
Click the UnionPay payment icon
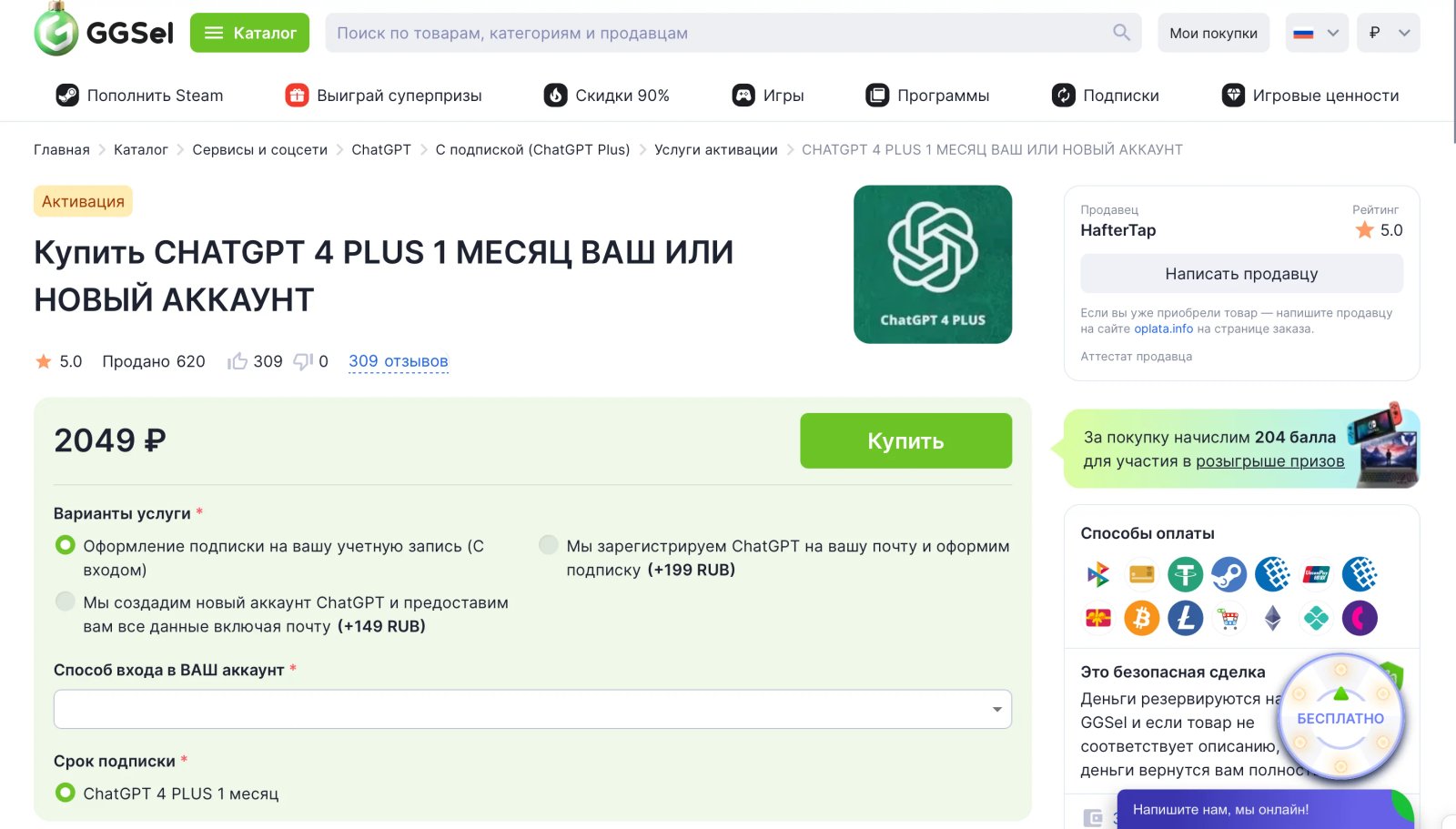click(x=1316, y=574)
